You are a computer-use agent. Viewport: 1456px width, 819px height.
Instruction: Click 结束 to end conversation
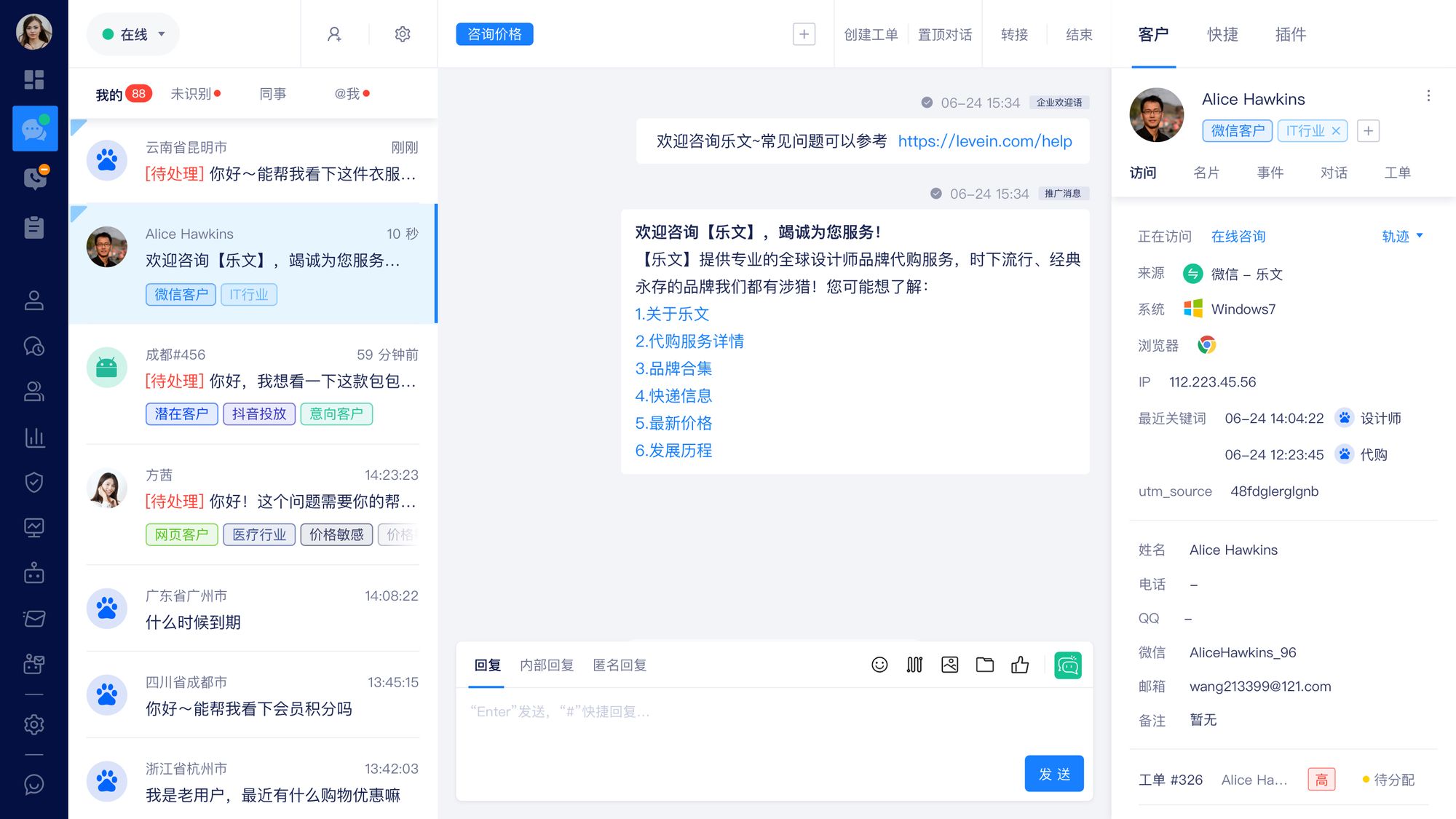pos(1079,34)
